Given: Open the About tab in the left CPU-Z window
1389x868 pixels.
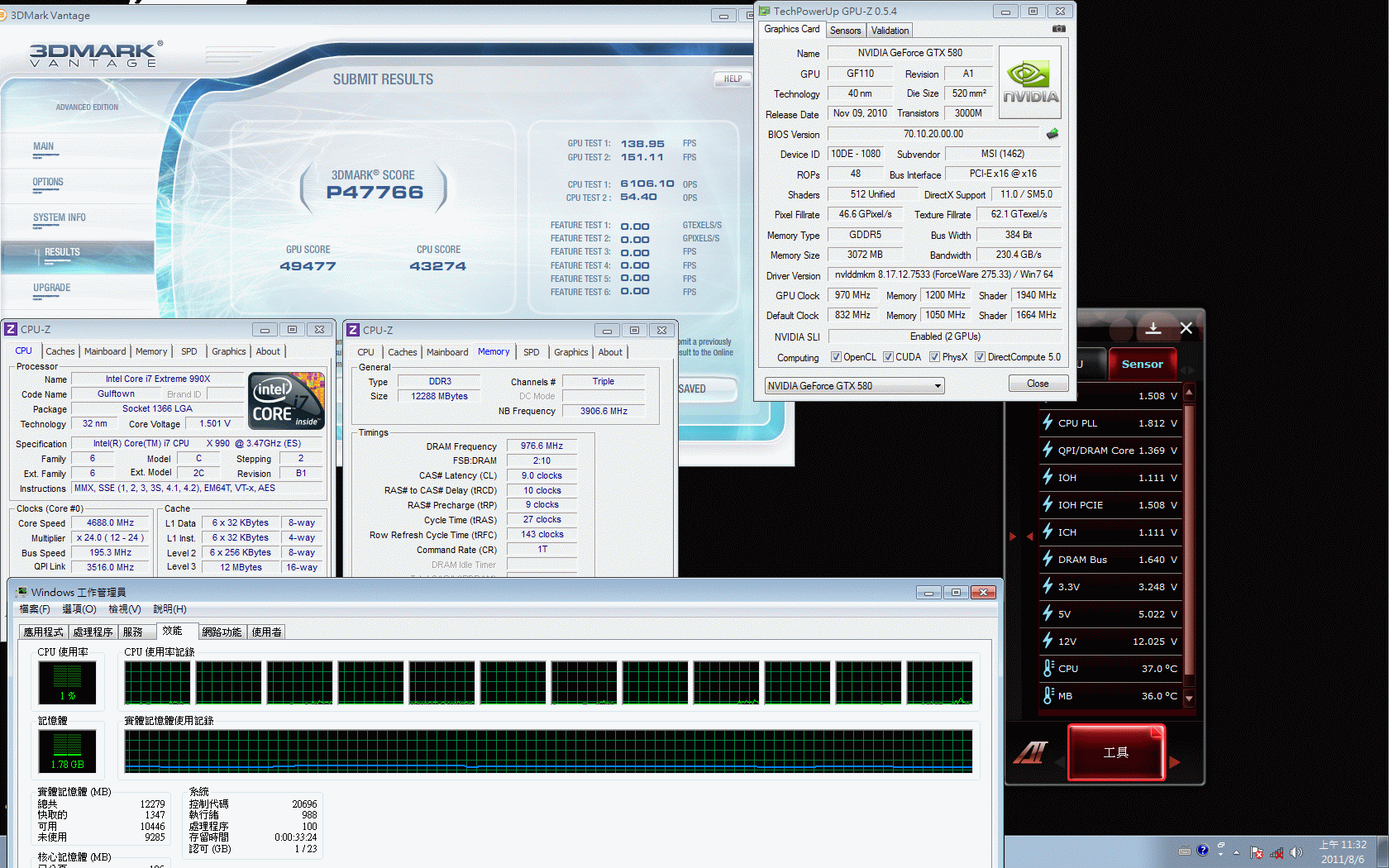Looking at the screenshot, I should pyautogui.click(x=268, y=351).
